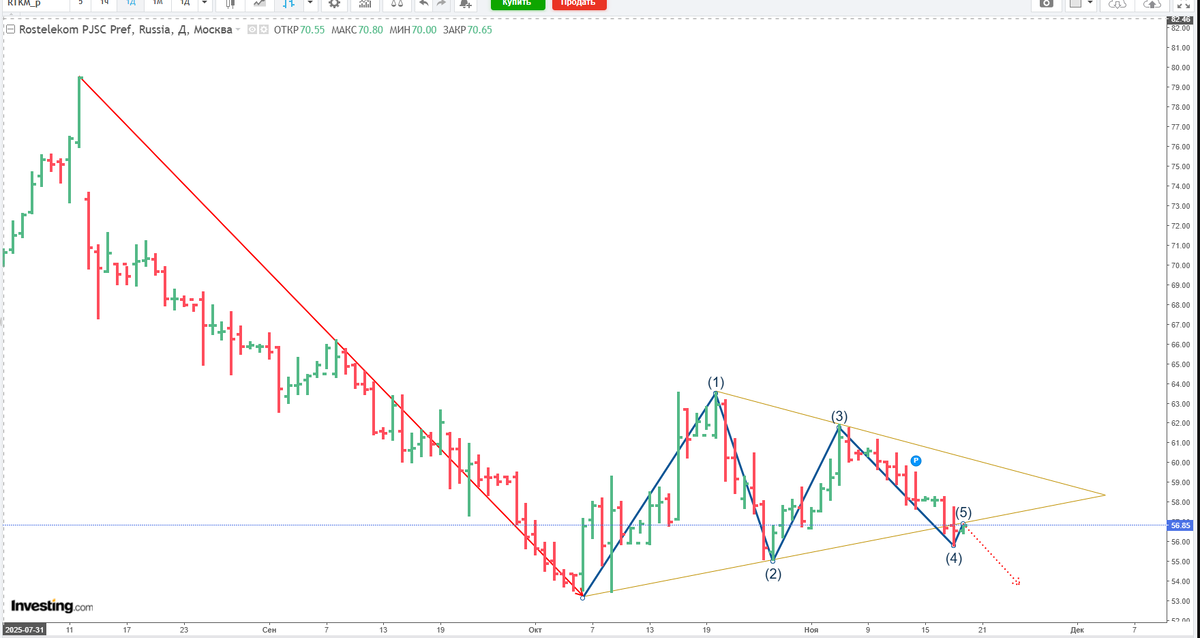
Task: Click top price scale label 82.46
Action: (x=1181, y=19)
